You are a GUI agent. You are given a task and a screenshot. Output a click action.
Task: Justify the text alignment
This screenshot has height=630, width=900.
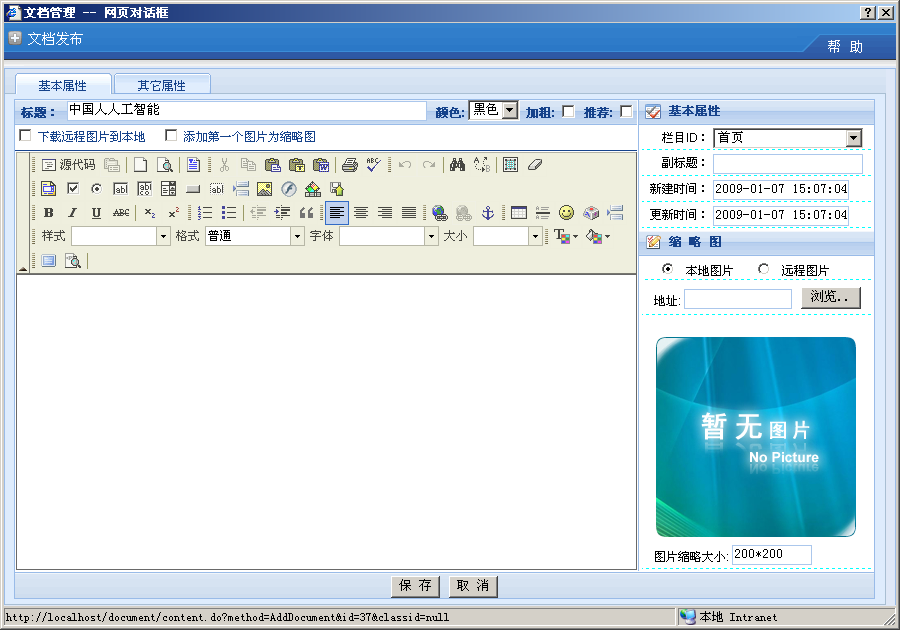coord(409,213)
